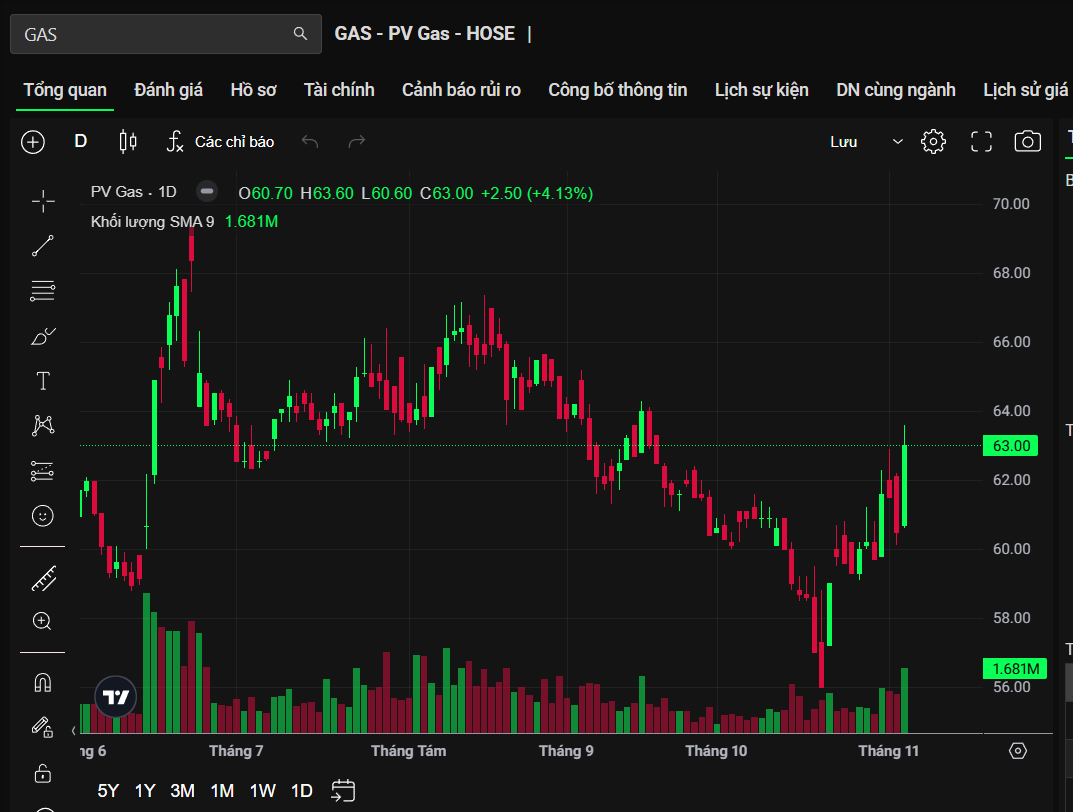
Task: Click the zoom in magnifier tool
Action: 43,621
